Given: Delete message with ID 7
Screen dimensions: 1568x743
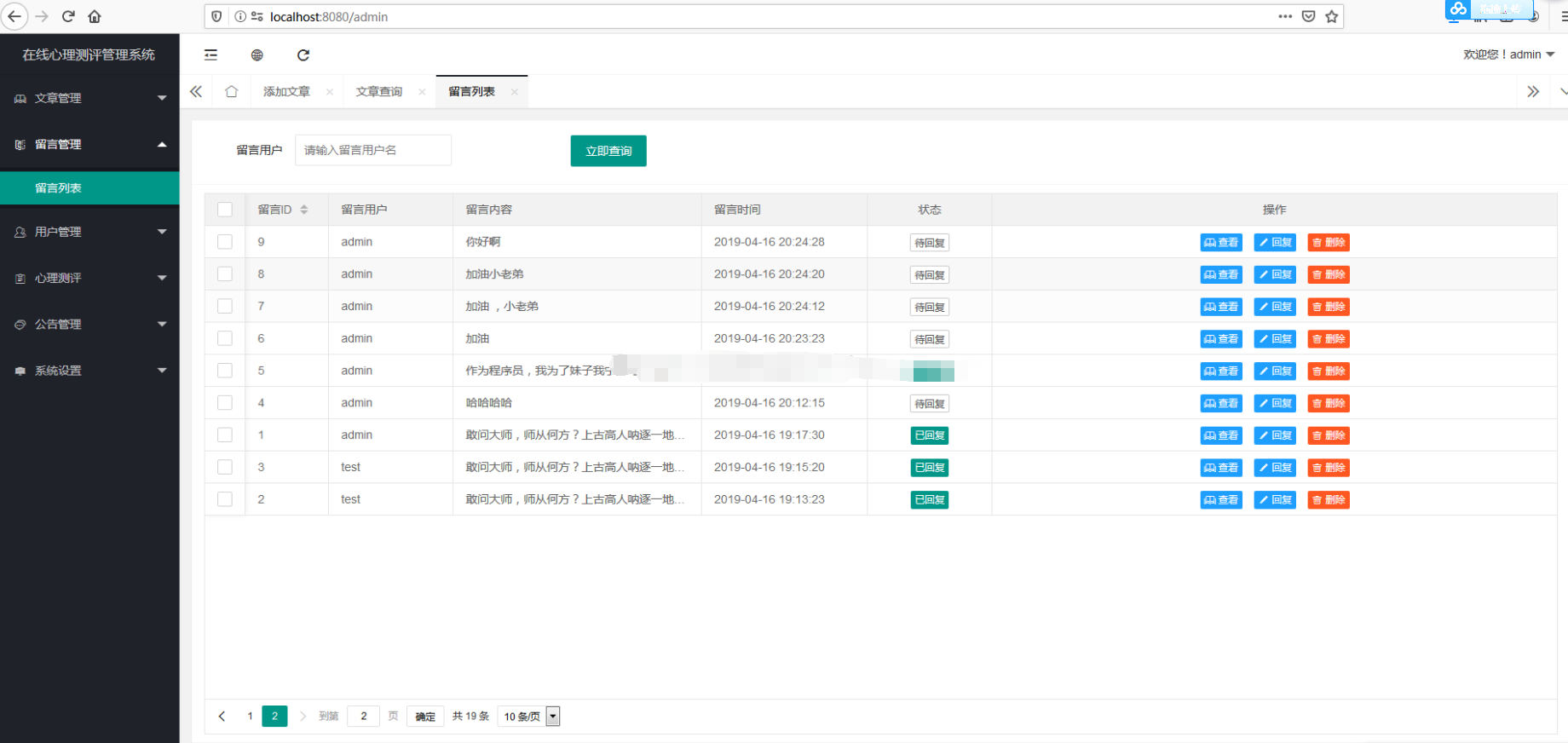Looking at the screenshot, I should pyautogui.click(x=1329, y=307).
